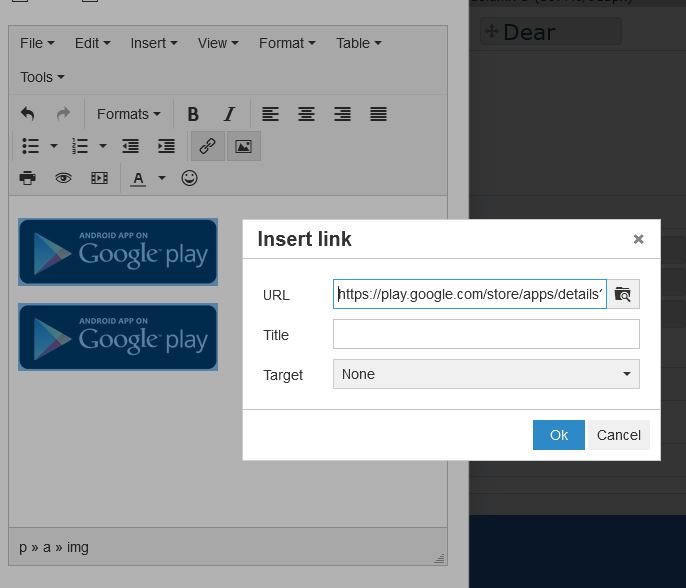This screenshot has height=588, width=686.
Task: Click the insert video media icon
Action: 99,178
